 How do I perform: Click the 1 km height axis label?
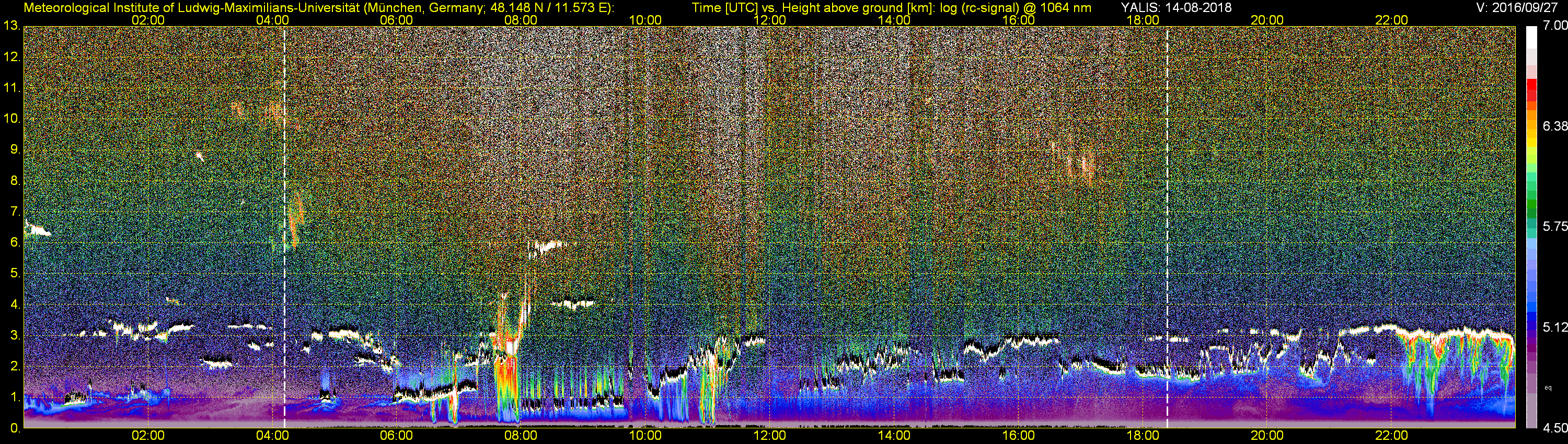click(15, 398)
